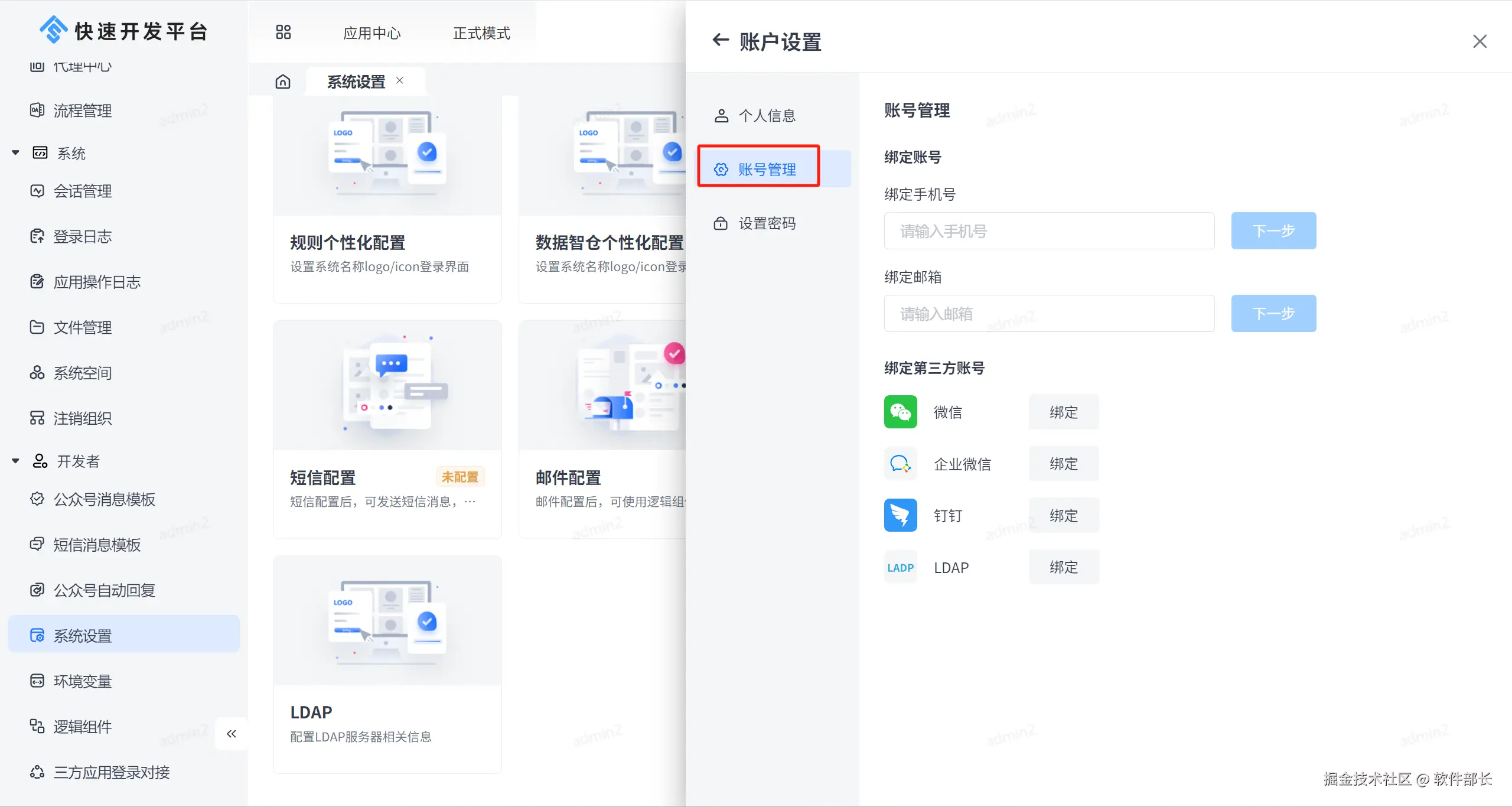The height and width of the screenshot is (807, 1512).
Task: Click 下一步 next to phone number field
Action: [x=1273, y=231]
